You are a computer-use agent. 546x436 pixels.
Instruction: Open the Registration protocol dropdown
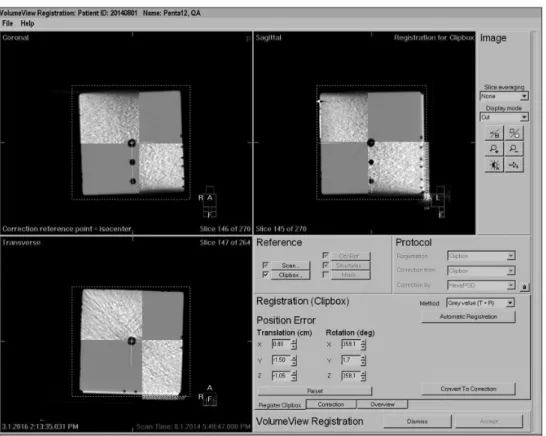[481, 256]
